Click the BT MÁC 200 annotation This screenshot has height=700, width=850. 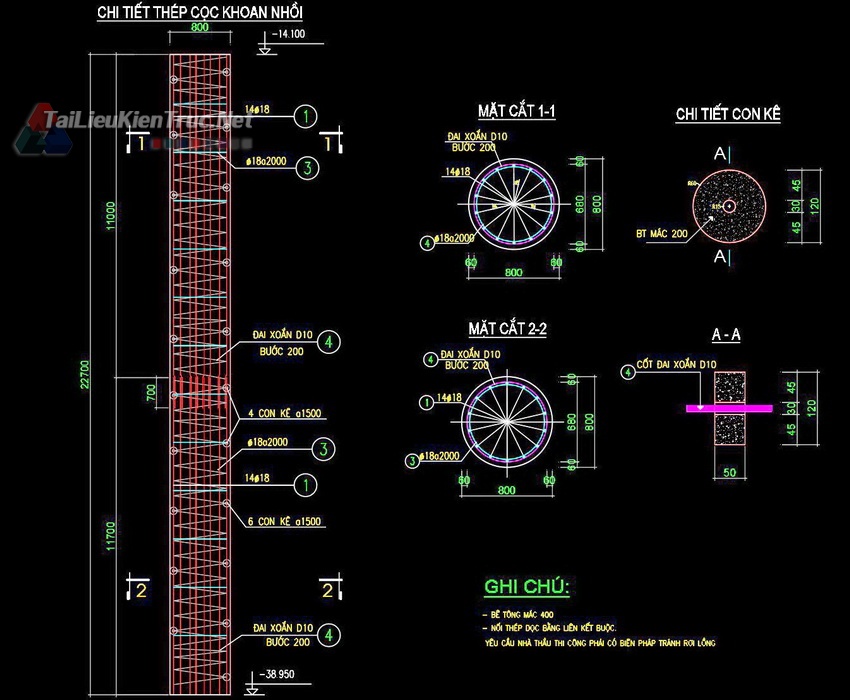[664, 232]
